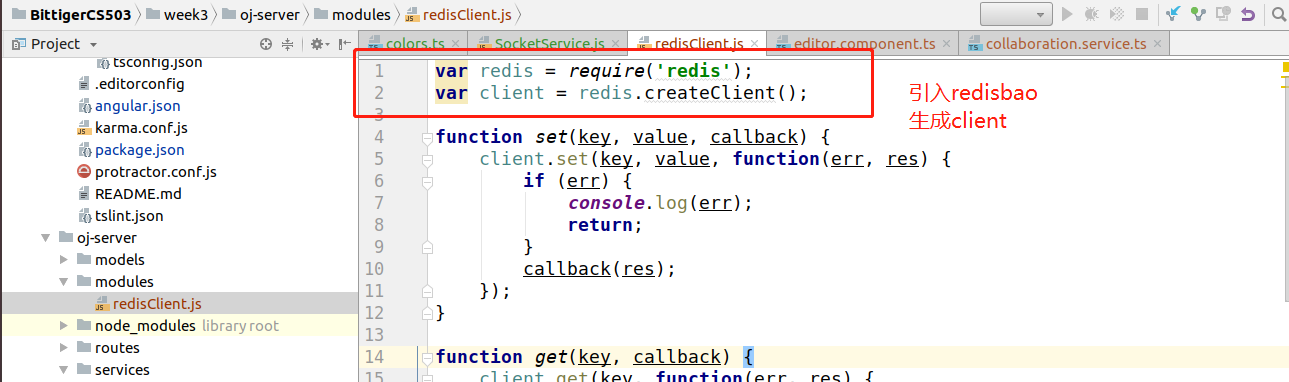Viewport: 1289px width, 382px height.
Task: Hide the Project tool window
Action: (344, 44)
